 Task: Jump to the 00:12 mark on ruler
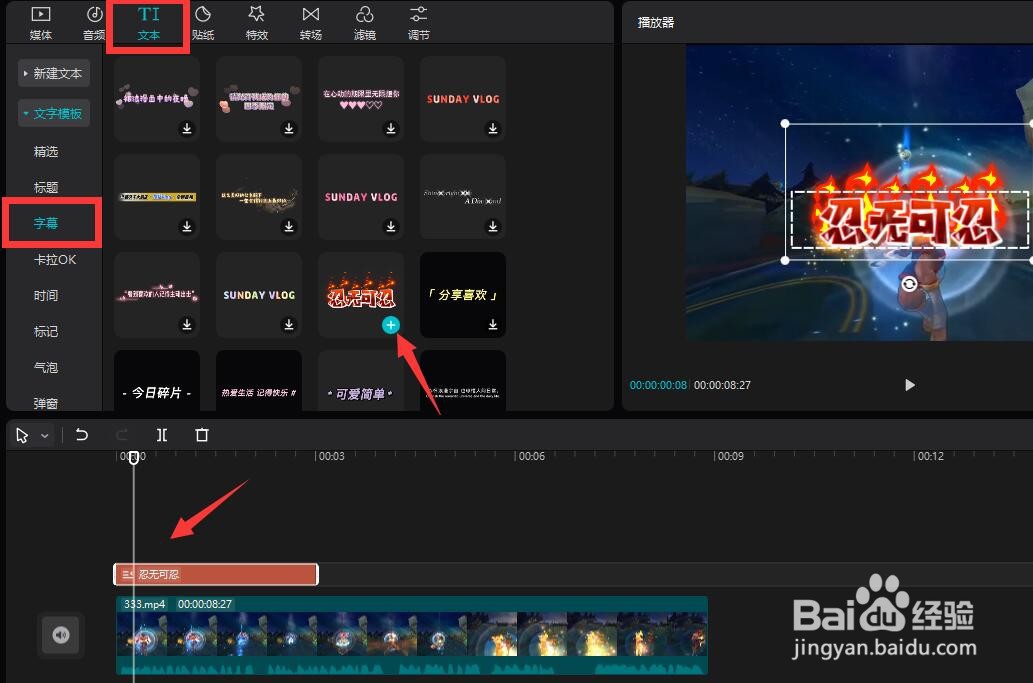pos(930,456)
